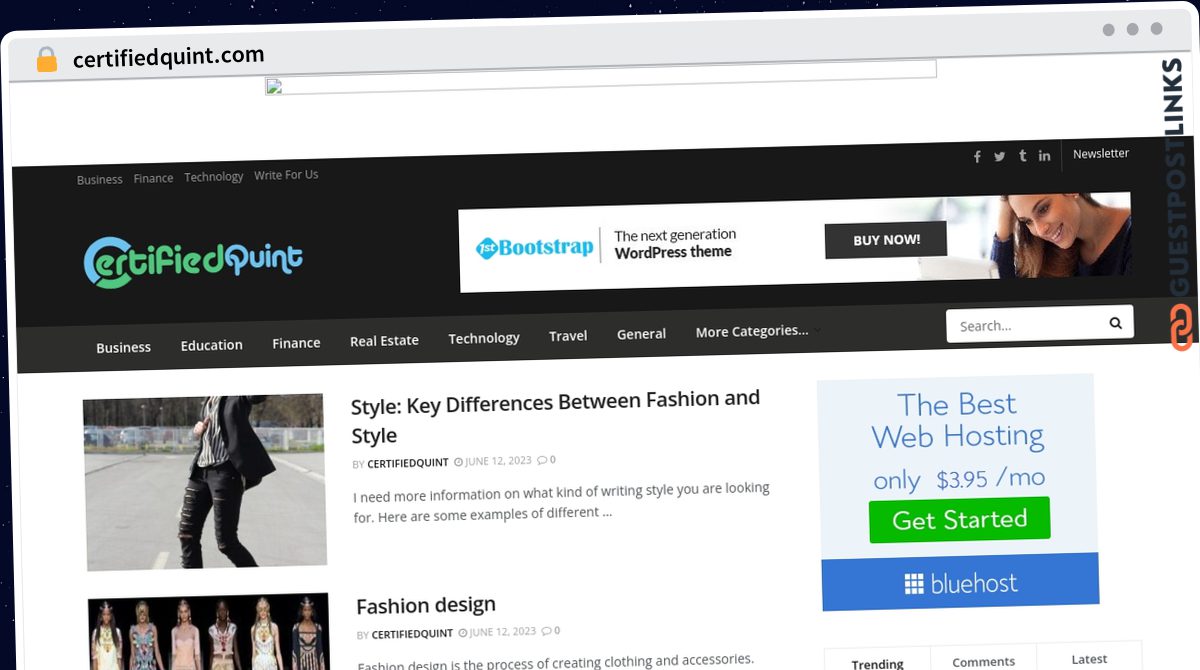This screenshot has height=670, width=1200.
Task: Click the padlock icon in address bar
Action: tap(46, 60)
